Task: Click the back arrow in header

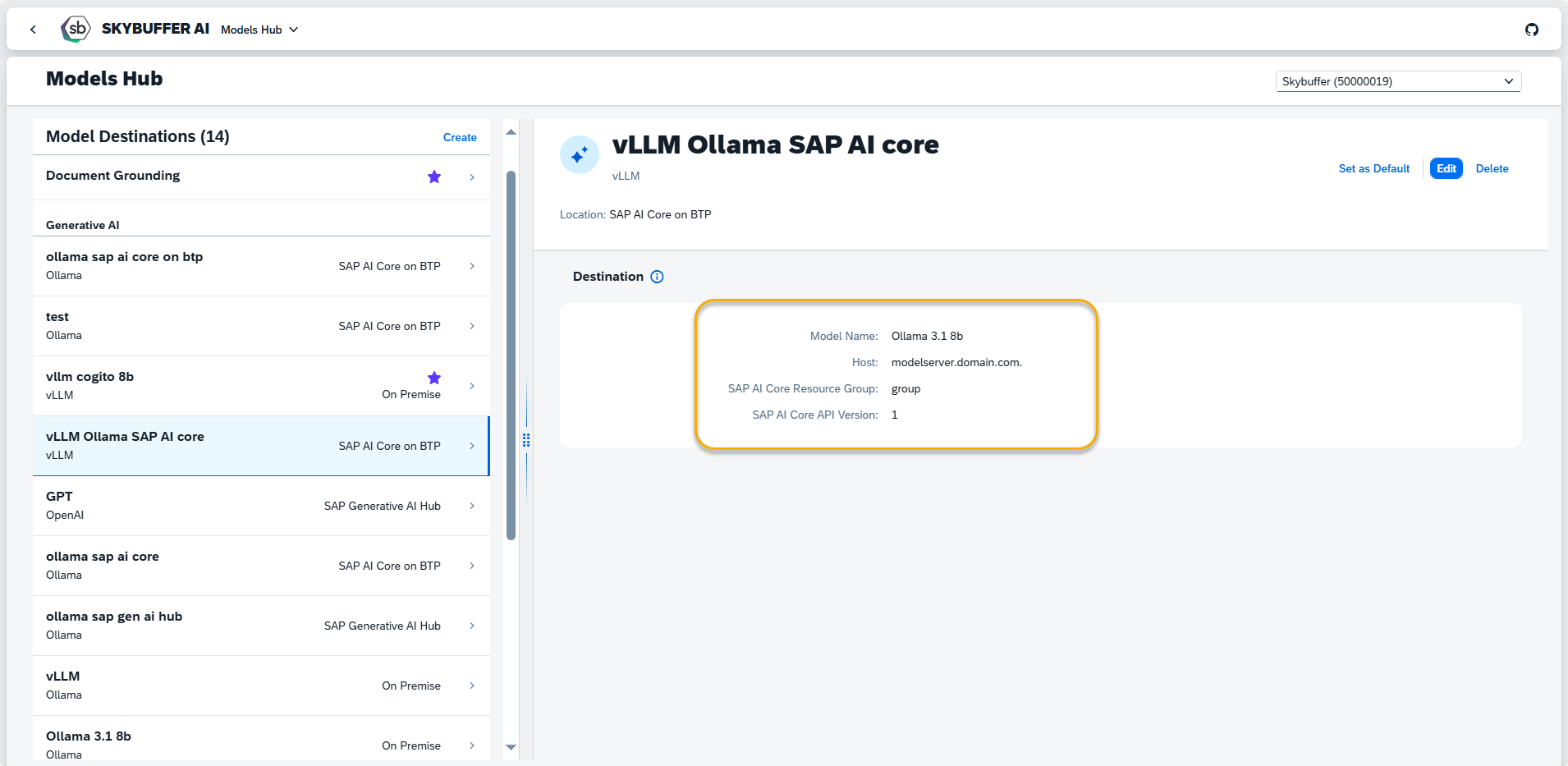Action: (x=33, y=30)
